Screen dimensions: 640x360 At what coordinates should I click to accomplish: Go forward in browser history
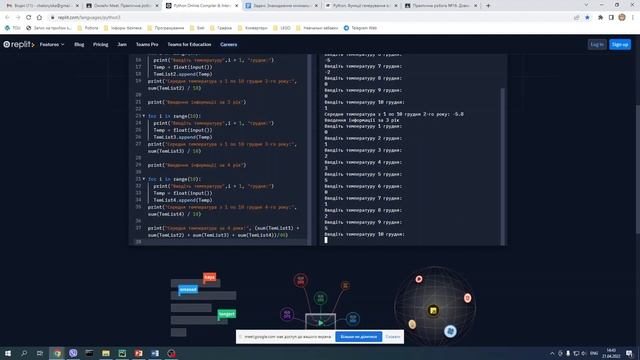pyautogui.click(x=18, y=18)
